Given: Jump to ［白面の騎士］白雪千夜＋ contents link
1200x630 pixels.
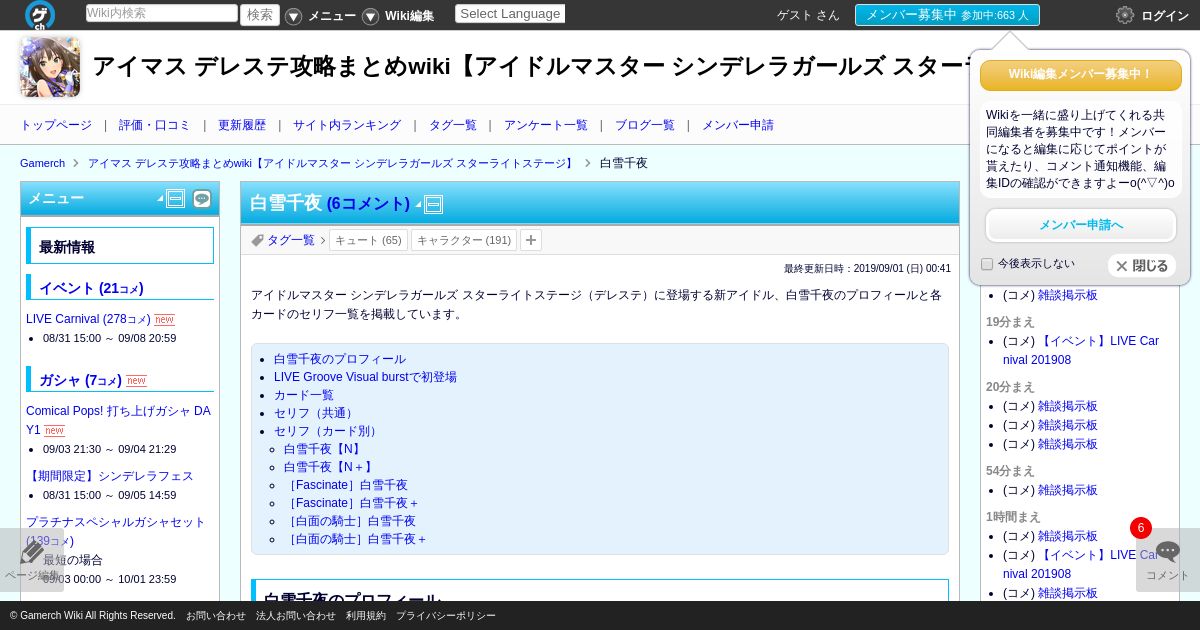Looking at the screenshot, I should click(356, 539).
